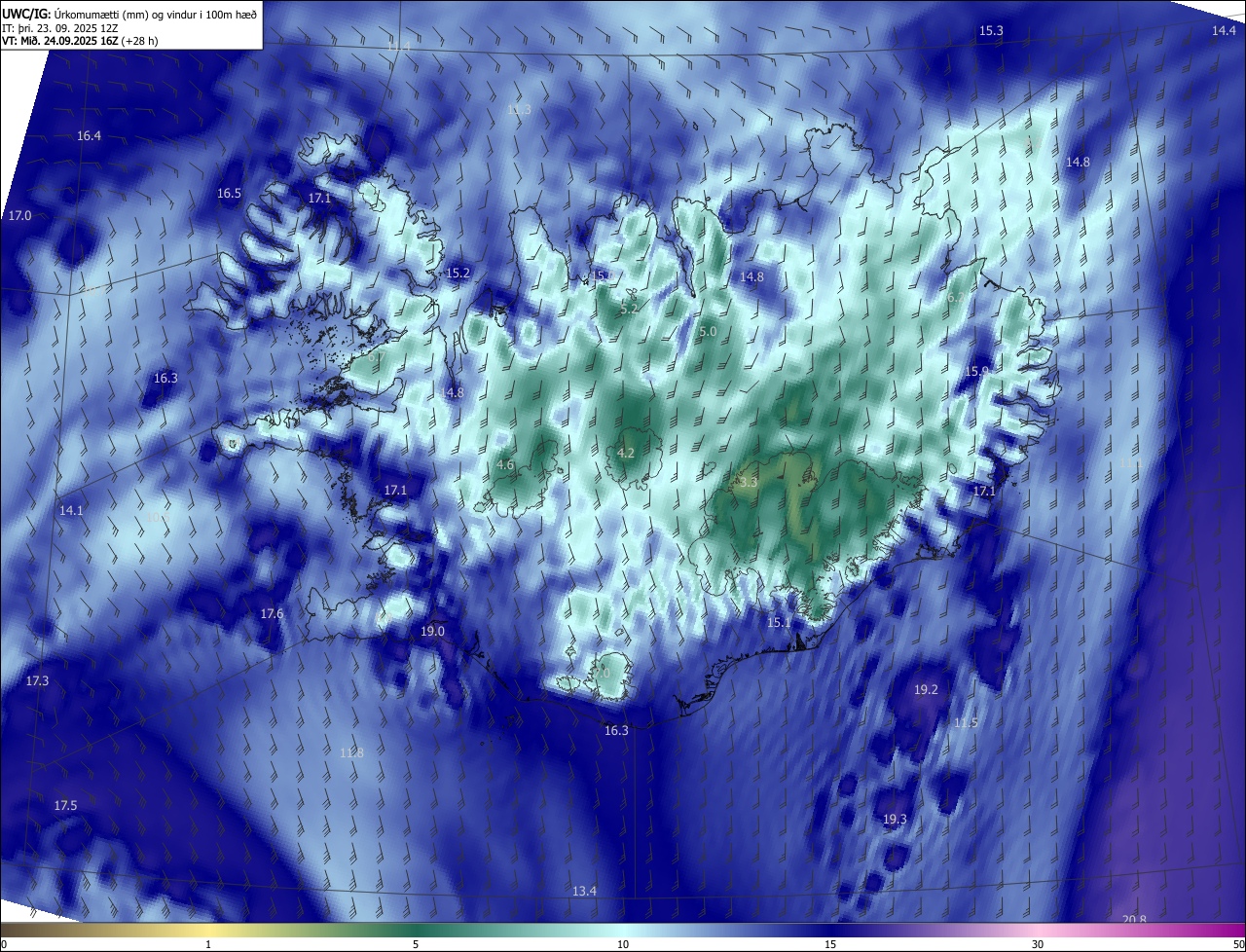Click the 15.3 value label
The height and width of the screenshot is (952, 1246).
tap(990, 32)
